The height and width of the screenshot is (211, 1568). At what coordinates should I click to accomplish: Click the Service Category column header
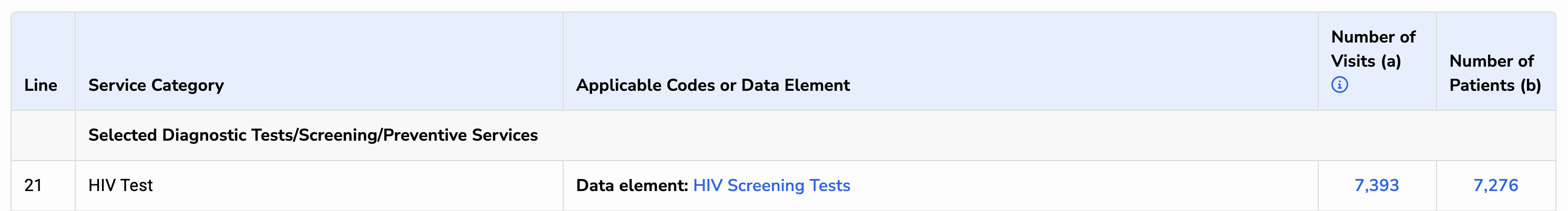click(x=156, y=85)
